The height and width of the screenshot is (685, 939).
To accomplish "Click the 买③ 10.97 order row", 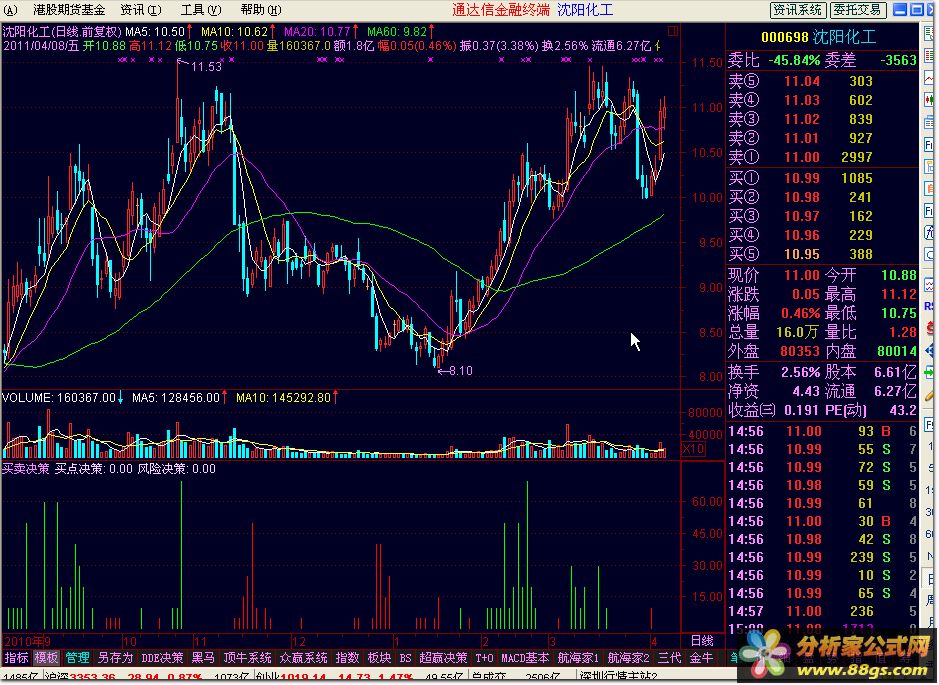I will [x=822, y=216].
